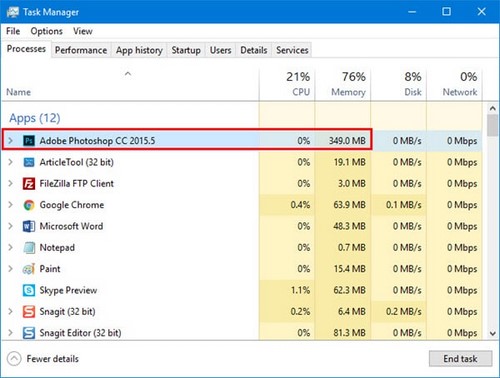Click the Paint app icon
Viewport: 500px width, 378px height.
click(x=29, y=269)
